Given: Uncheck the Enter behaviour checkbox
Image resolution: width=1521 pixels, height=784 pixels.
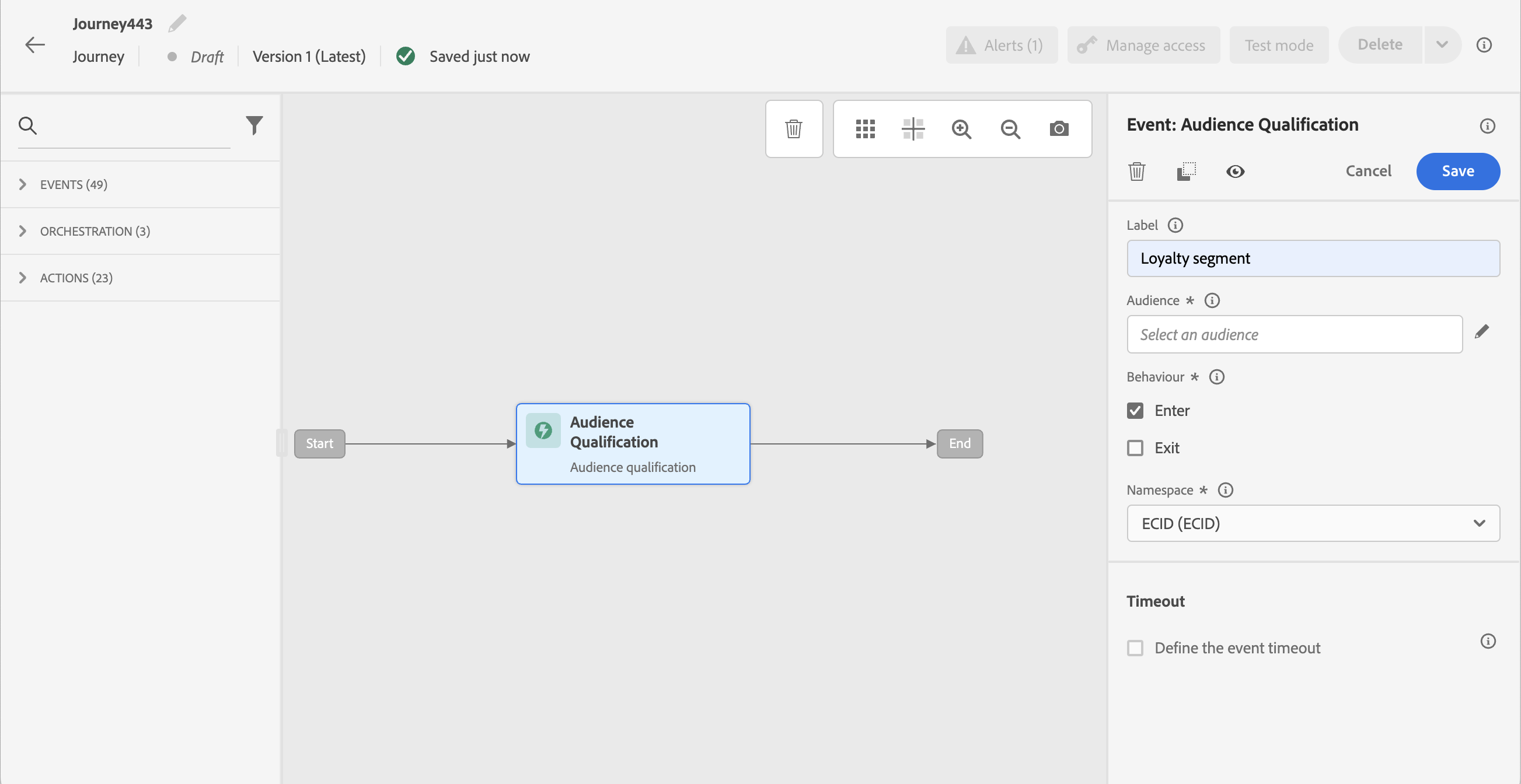Looking at the screenshot, I should click(x=1135, y=411).
